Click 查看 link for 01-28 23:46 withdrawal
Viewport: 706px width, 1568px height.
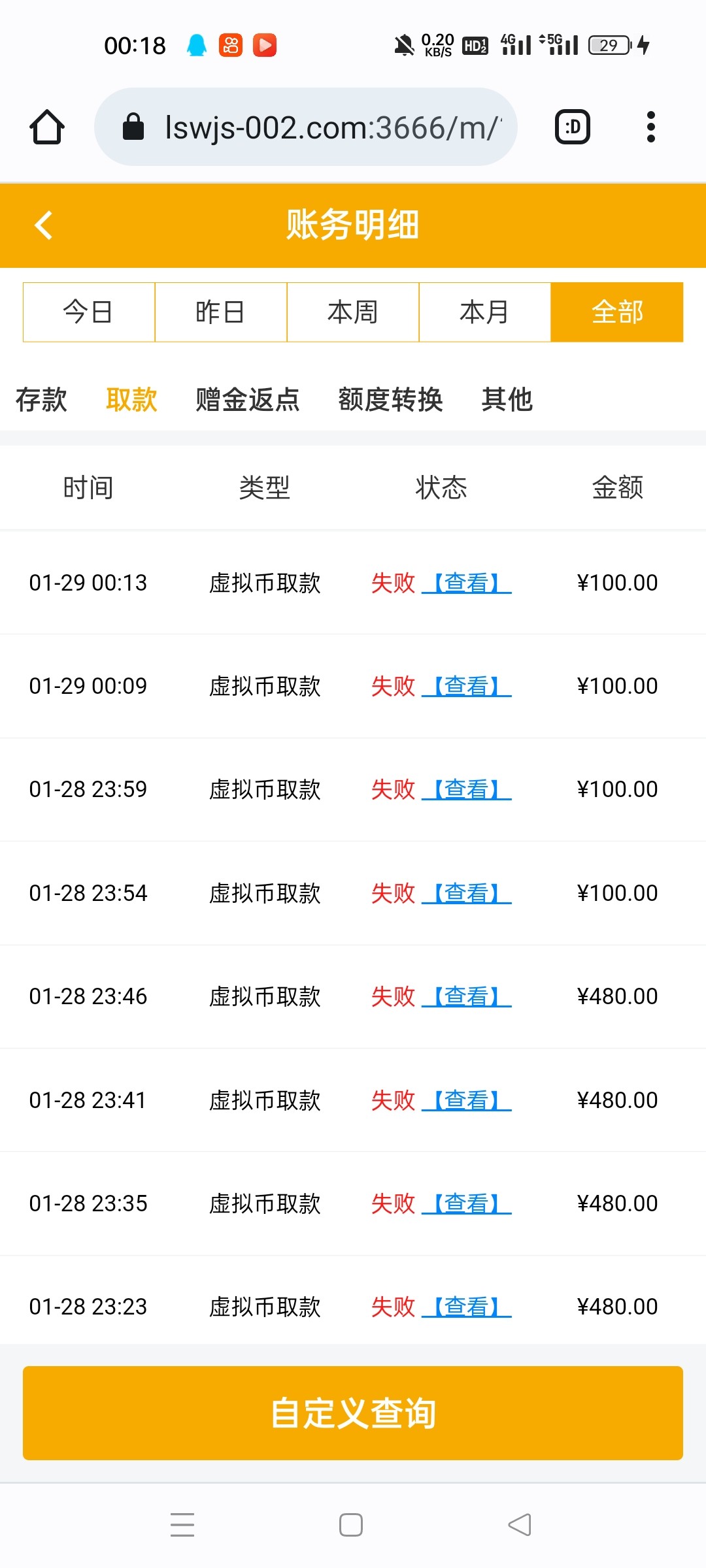coord(467,996)
